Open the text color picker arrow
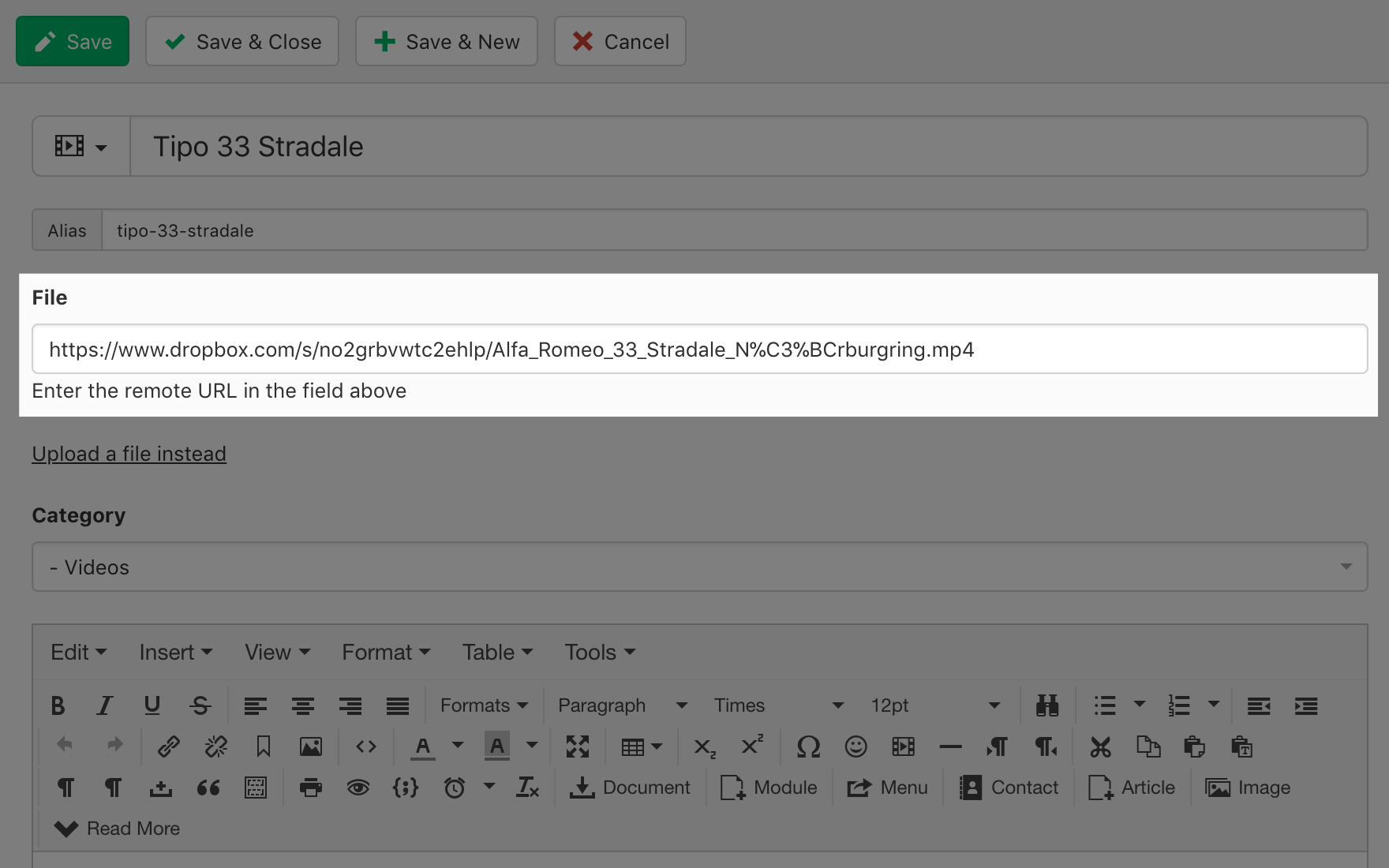The width and height of the screenshot is (1389, 868). 458,745
